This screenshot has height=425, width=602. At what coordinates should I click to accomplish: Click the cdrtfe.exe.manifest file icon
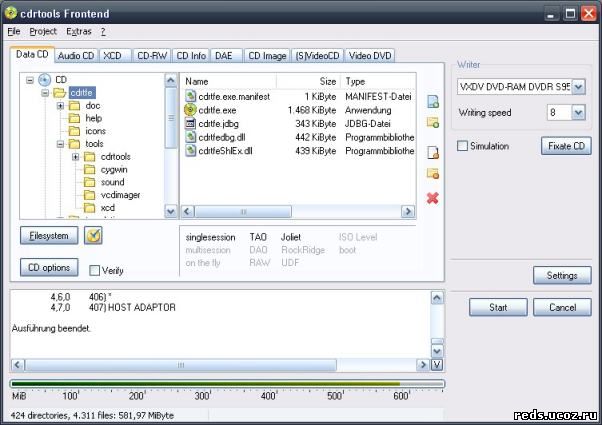click(x=190, y=96)
